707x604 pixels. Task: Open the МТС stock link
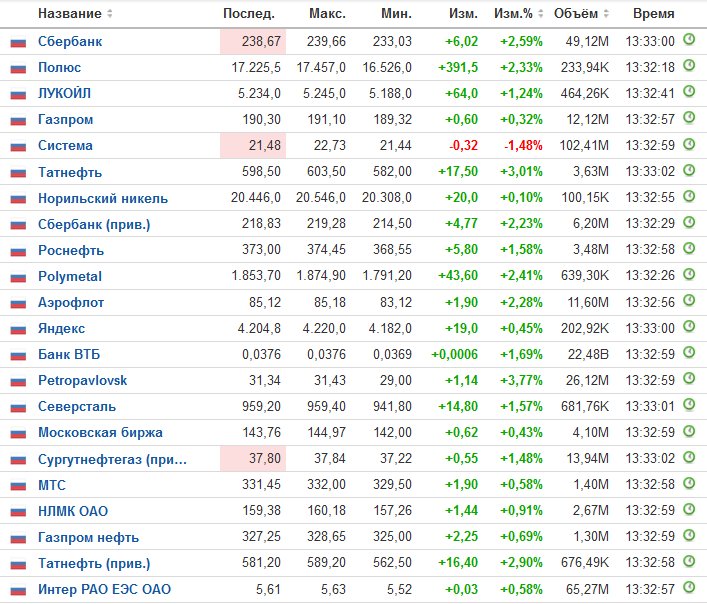pos(52,485)
